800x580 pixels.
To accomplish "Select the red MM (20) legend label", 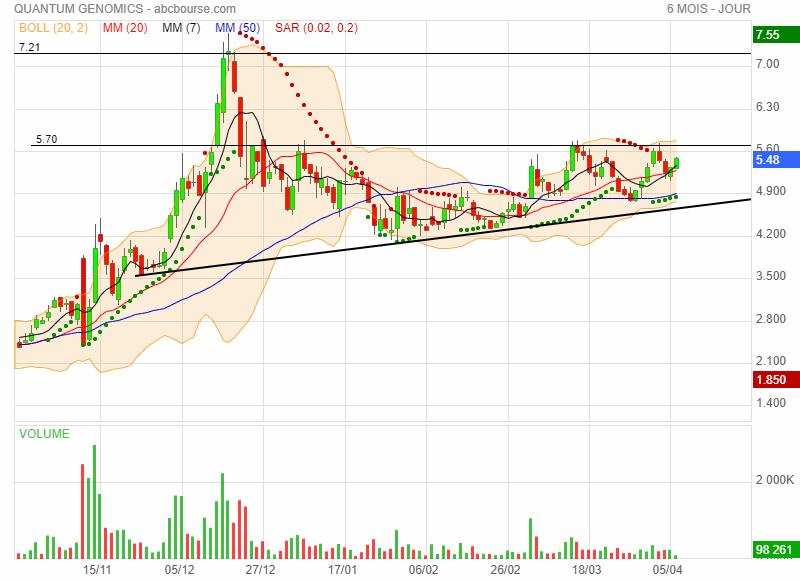I will click(125, 28).
